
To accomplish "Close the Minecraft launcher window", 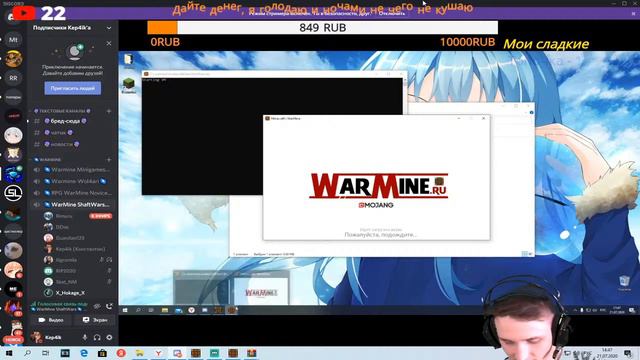I will click(484, 118).
